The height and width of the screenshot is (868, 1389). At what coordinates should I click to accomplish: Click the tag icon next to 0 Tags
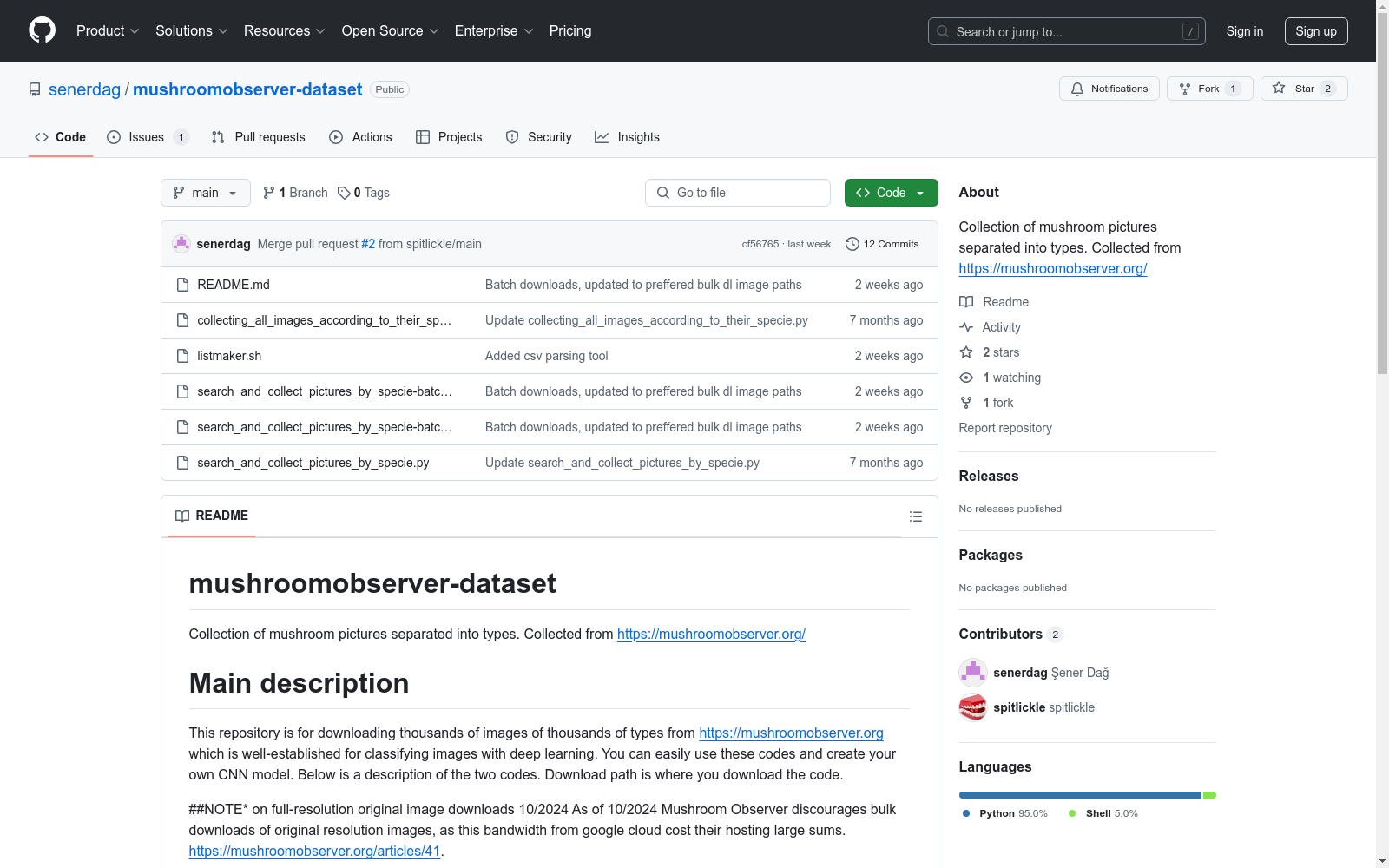[344, 193]
